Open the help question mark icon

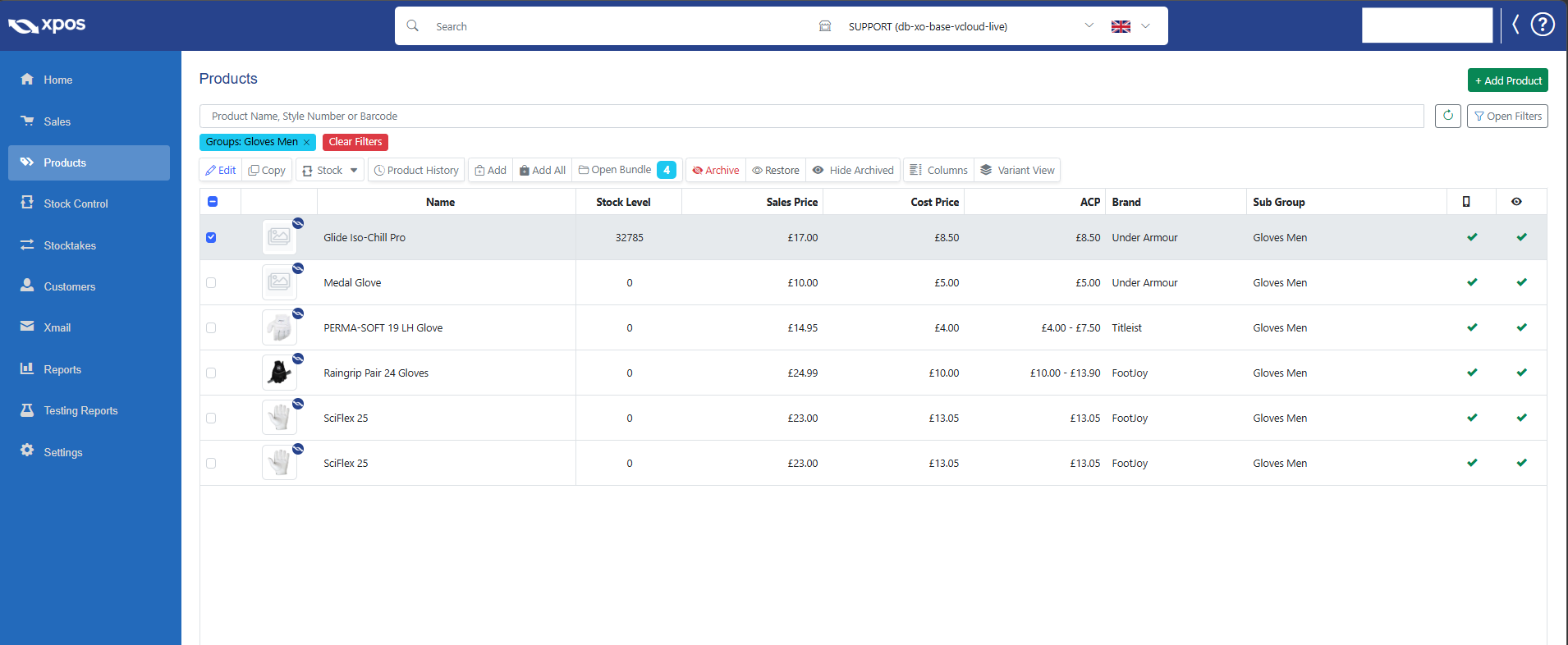[x=1543, y=25]
